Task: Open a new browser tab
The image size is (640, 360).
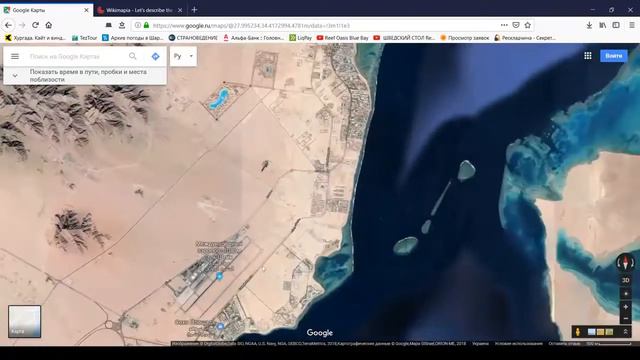Action: 194,9
